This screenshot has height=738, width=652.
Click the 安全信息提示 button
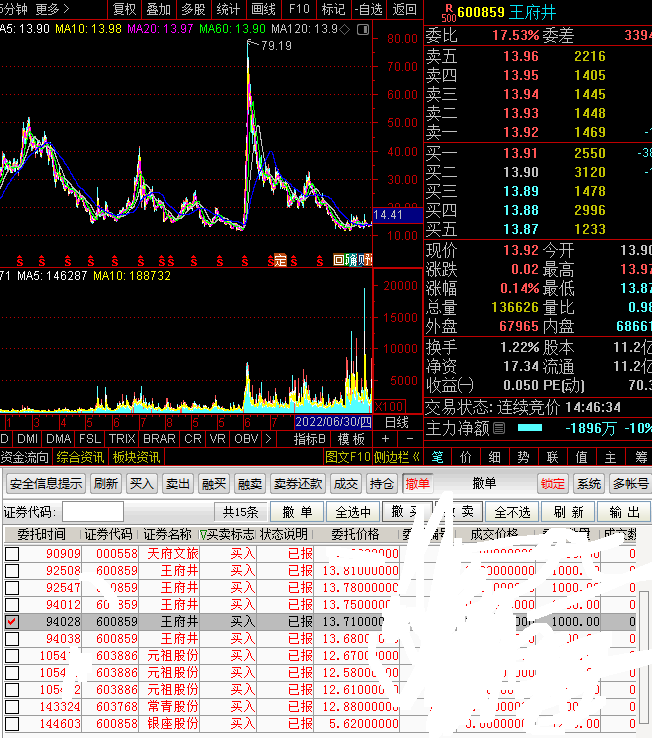46,483
